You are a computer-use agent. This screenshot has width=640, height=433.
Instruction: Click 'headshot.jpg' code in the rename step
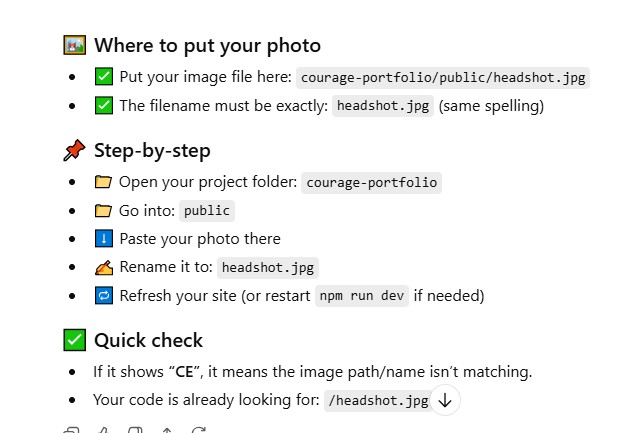[268, 267]
